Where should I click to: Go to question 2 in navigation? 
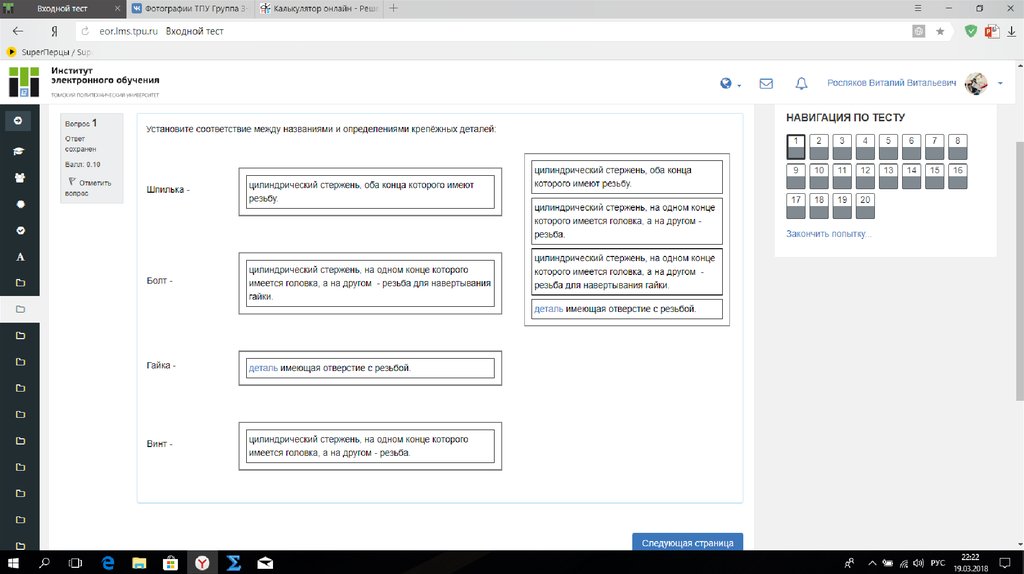pyautogui.click(x=819, y=147)
